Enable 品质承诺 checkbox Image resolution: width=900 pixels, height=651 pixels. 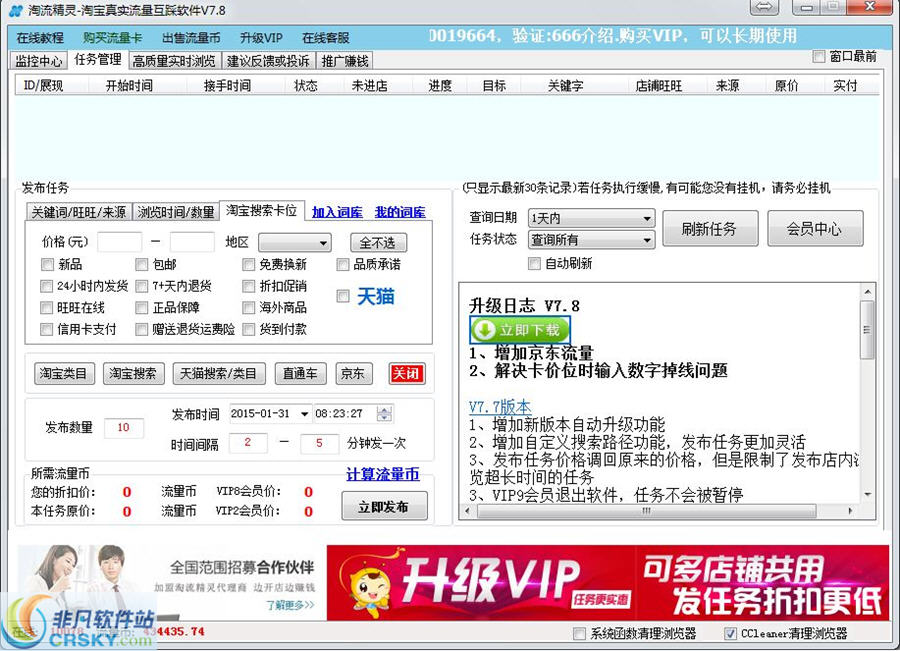coord(343,264)
